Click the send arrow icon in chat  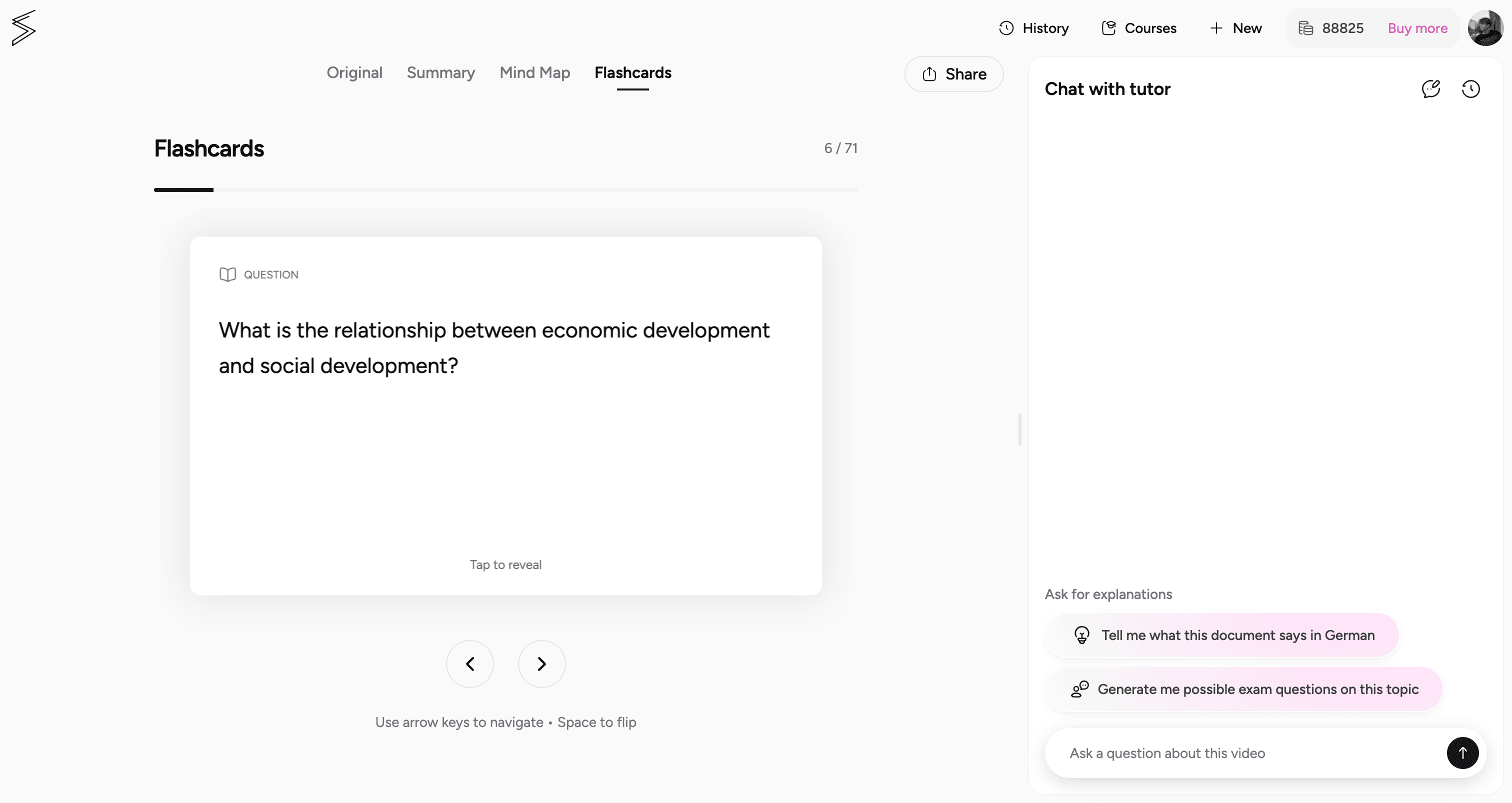[1461, 753]
